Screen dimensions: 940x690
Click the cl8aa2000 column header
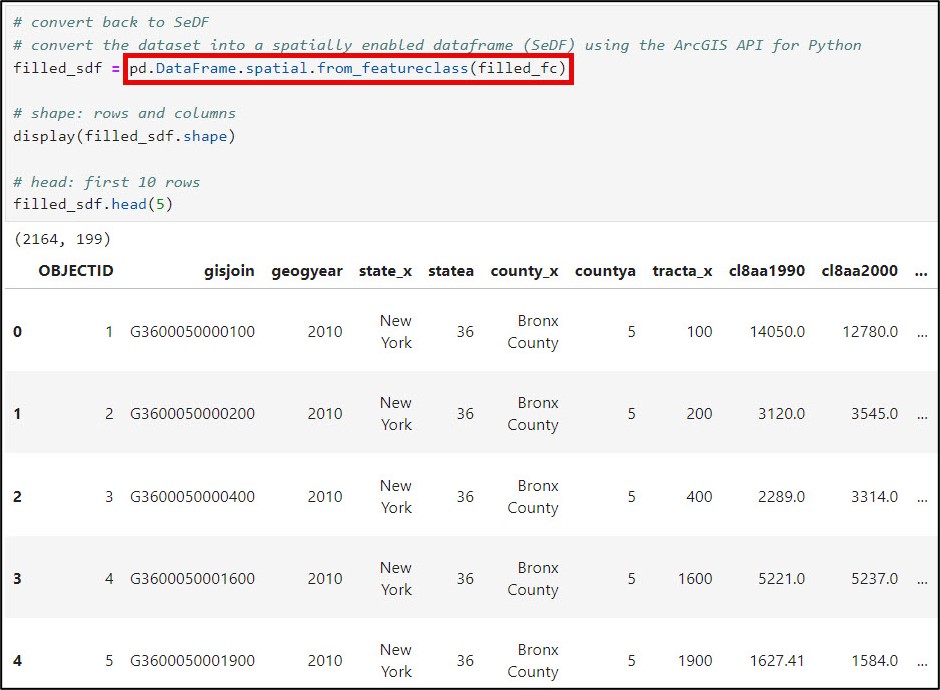(x=860, y=271)
